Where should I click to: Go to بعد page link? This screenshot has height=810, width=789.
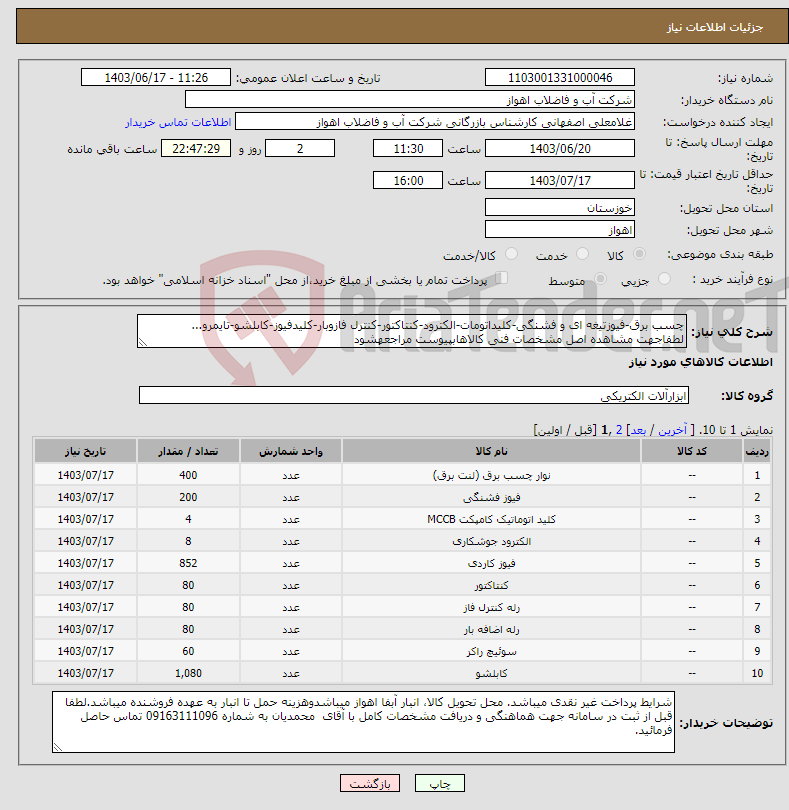[x=638, y=430]
